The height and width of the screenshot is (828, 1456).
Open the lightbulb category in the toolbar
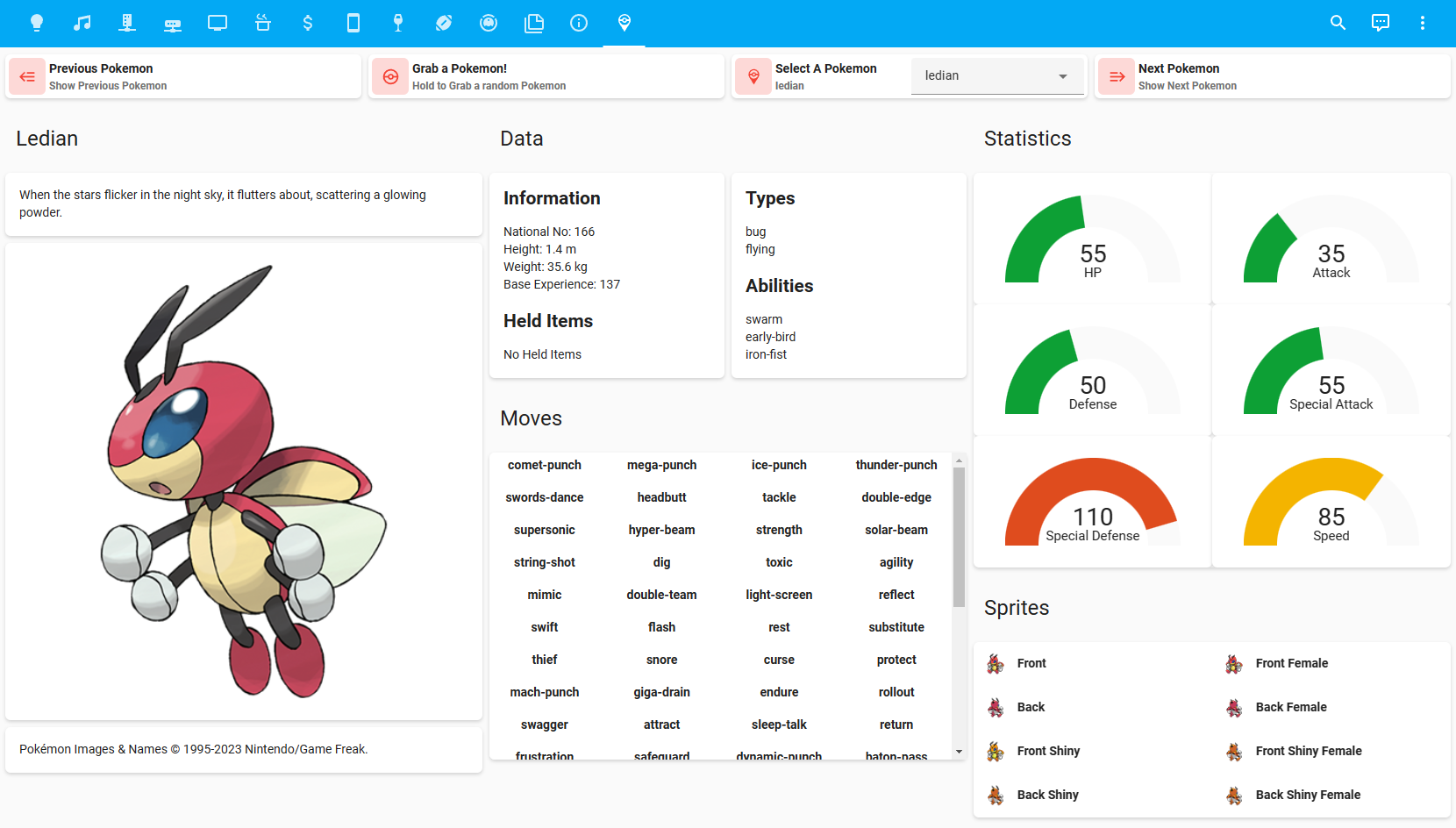click(x=37, y=23)
